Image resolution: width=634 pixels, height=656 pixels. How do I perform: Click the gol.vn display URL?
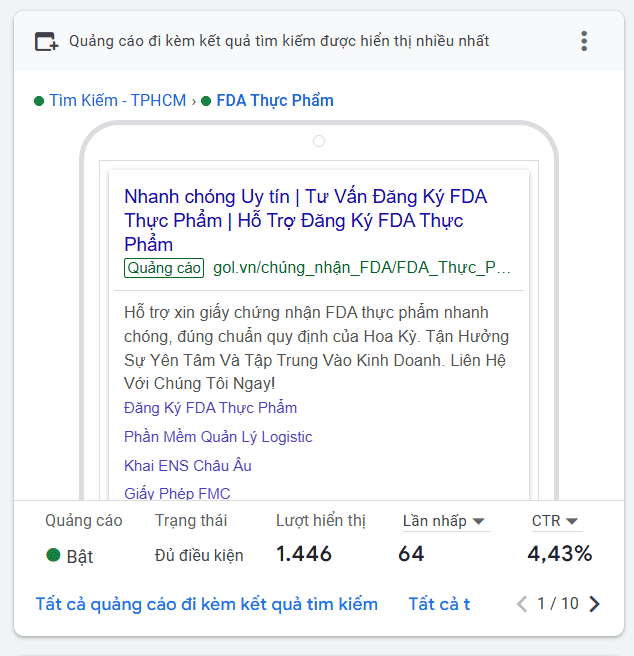[362, 268]
